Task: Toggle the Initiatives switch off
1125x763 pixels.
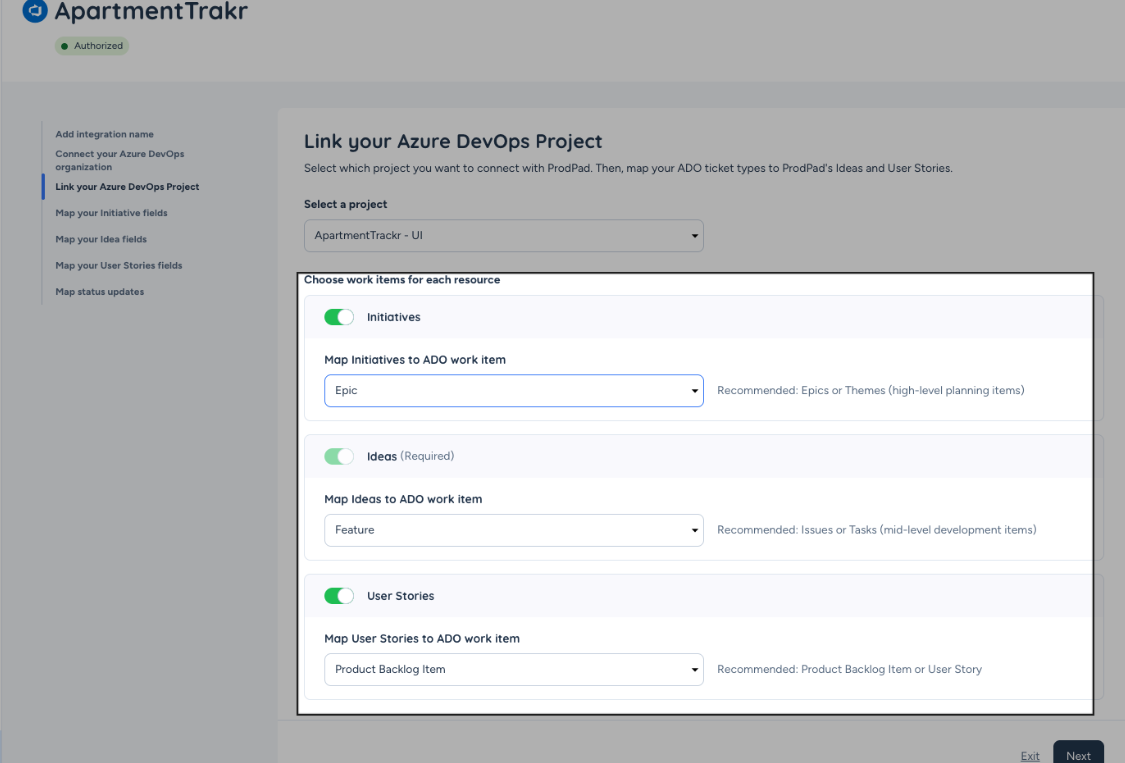Action: [339, 317]
